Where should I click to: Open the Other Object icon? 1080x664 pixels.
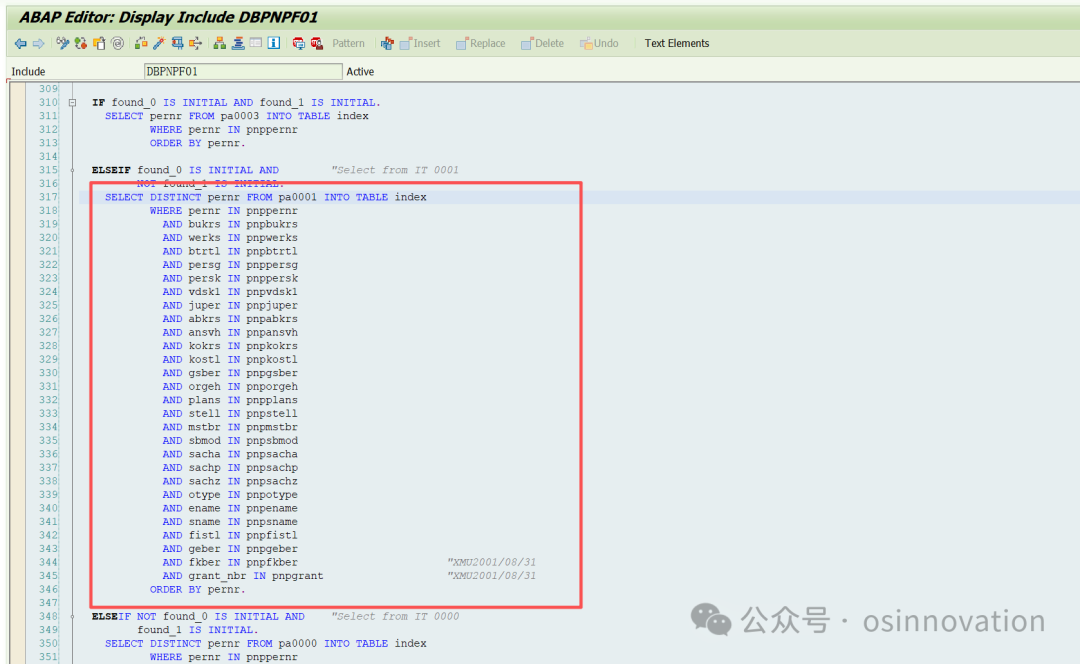[x=99, y=43]
